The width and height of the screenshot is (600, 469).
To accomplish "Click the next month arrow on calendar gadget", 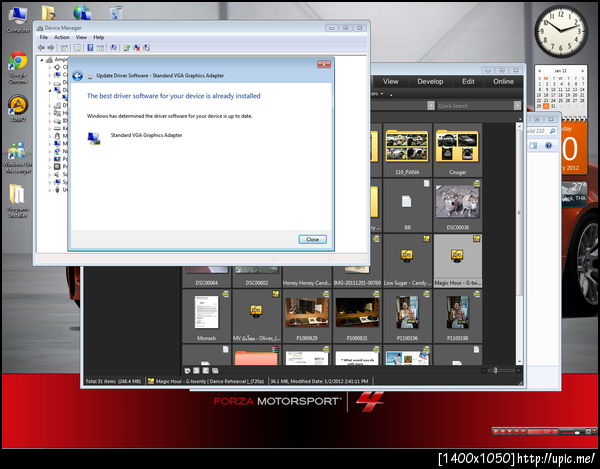I will click(x=582, y=71).
